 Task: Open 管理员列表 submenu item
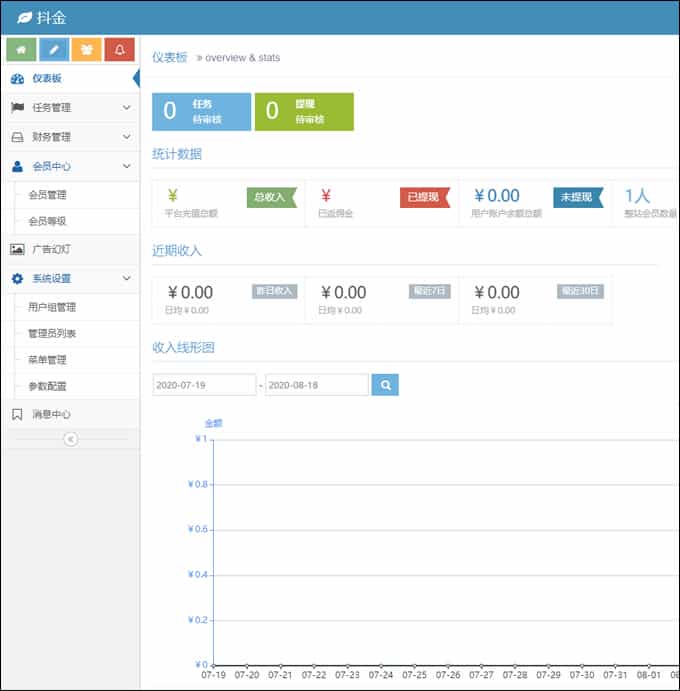pos(52,333)
